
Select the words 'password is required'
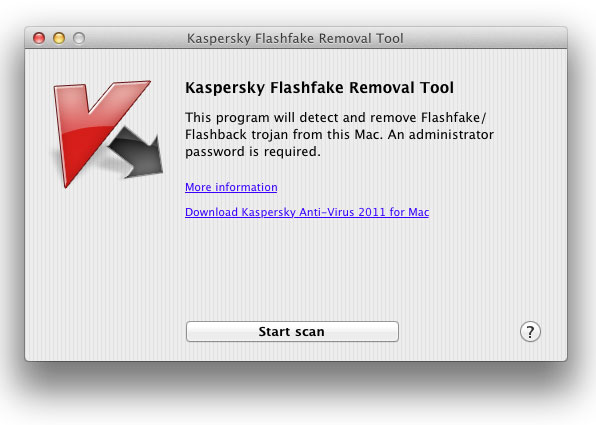(253, 152)
